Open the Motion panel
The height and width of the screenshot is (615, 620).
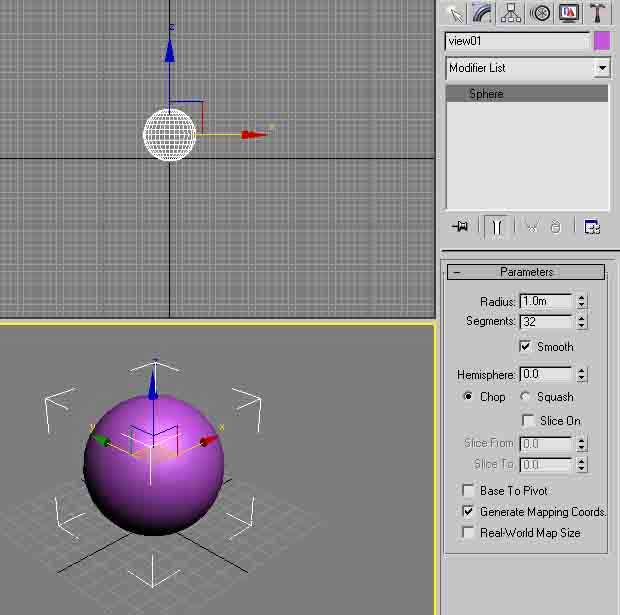click(x=541, y=13)
